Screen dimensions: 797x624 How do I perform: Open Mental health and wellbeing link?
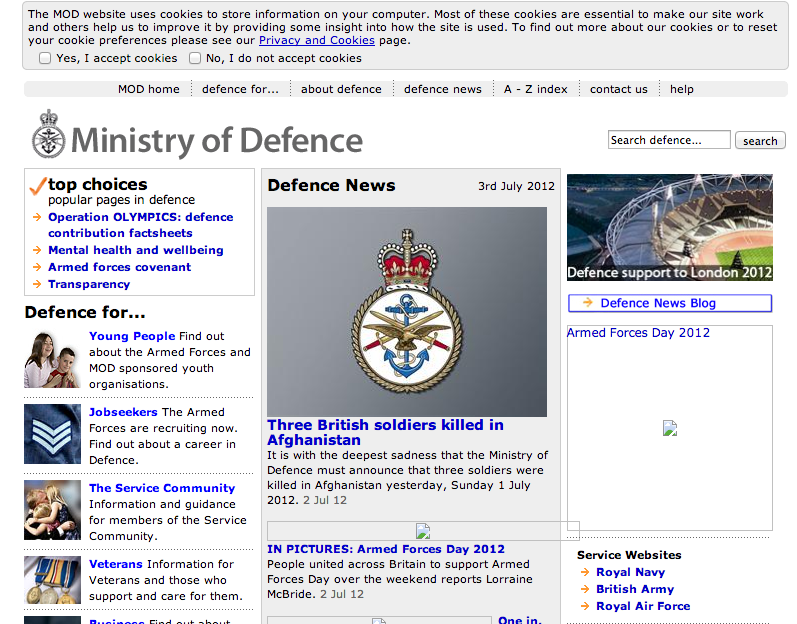[136, 250]
